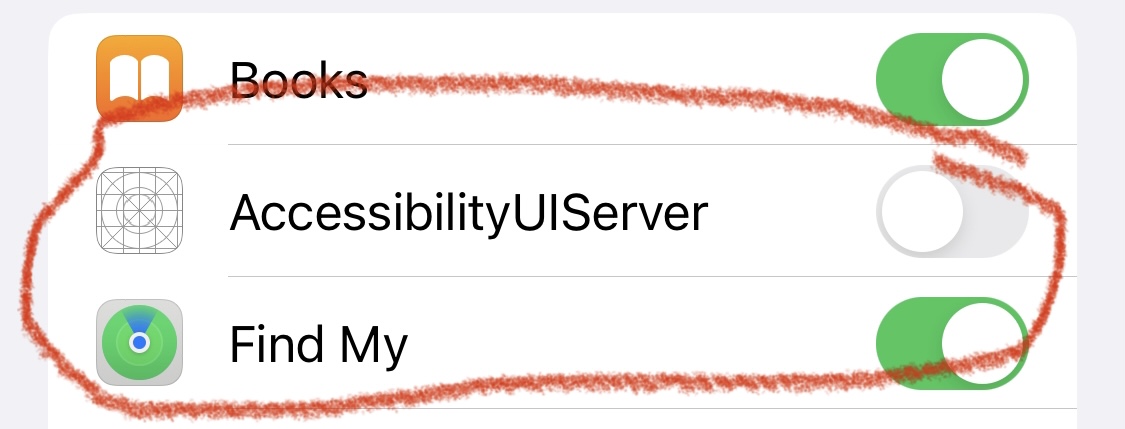Tap the white knob on the Books switch
This screenshot has width=1125, height=429.
pyautogui.click(x=984, y=78)
